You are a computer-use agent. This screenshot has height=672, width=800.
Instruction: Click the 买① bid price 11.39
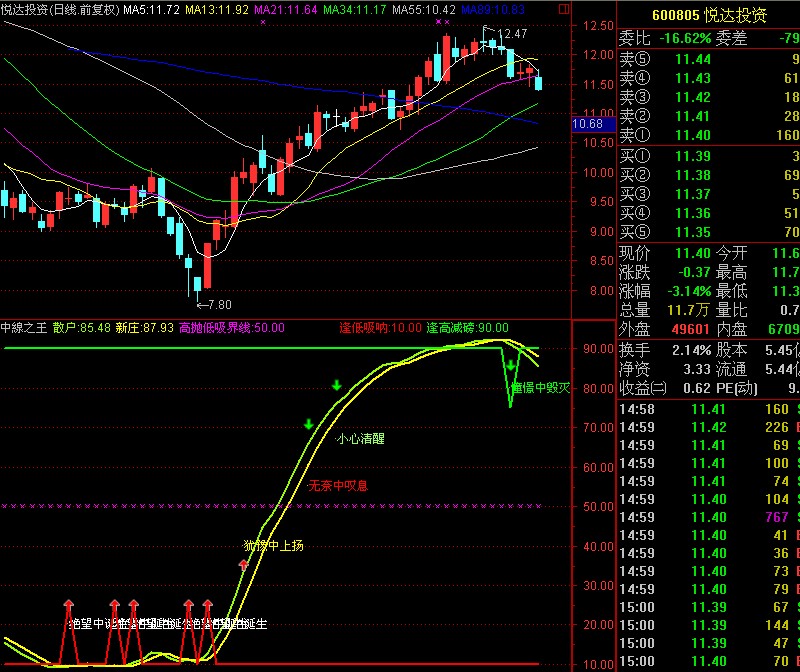coord(693,156)
